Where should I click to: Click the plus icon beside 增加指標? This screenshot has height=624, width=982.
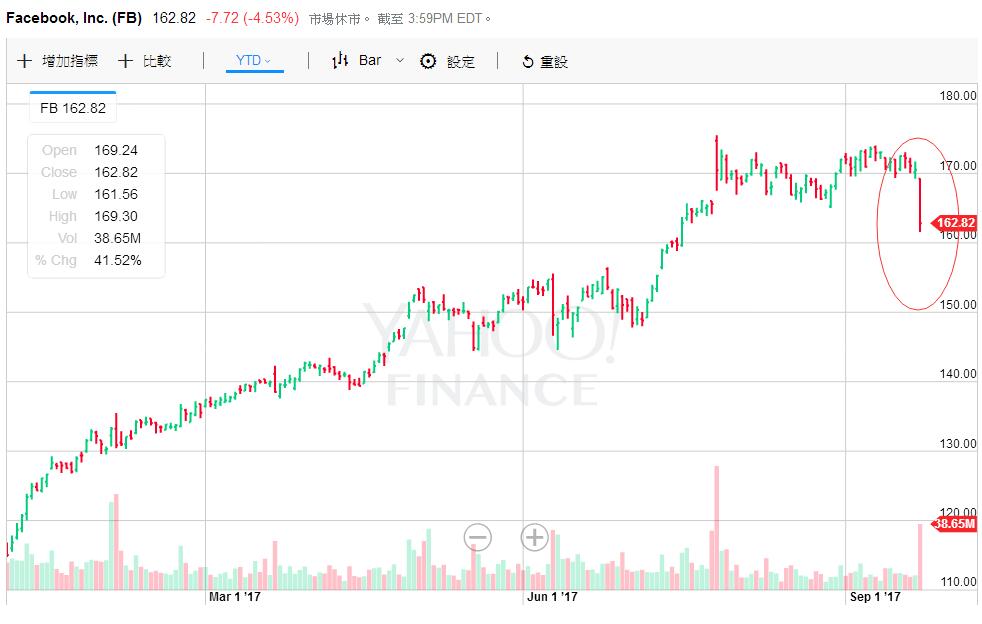[x=25, y=61]
